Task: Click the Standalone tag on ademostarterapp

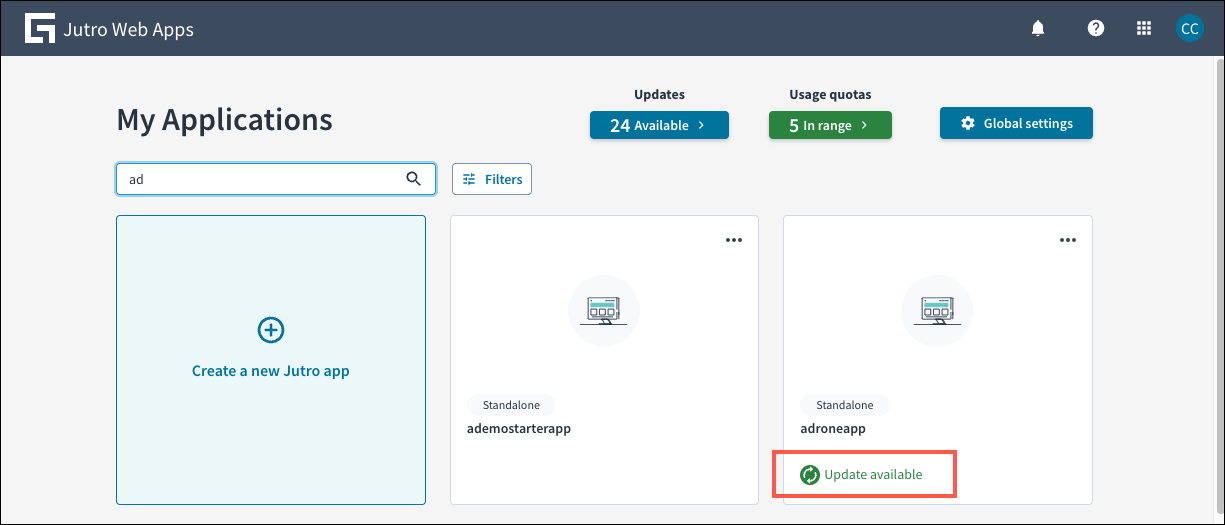Action: click(511, 405)
